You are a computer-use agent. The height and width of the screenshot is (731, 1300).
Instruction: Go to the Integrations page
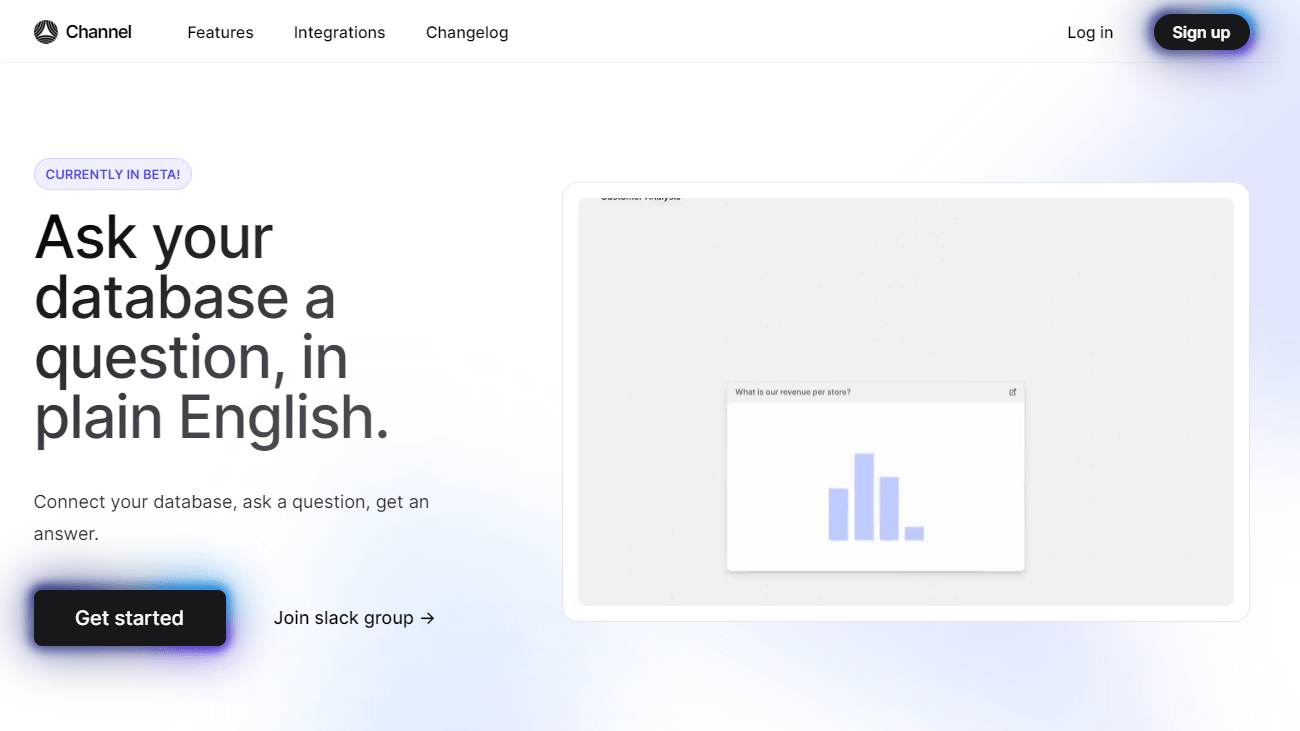tap(339, 32)
